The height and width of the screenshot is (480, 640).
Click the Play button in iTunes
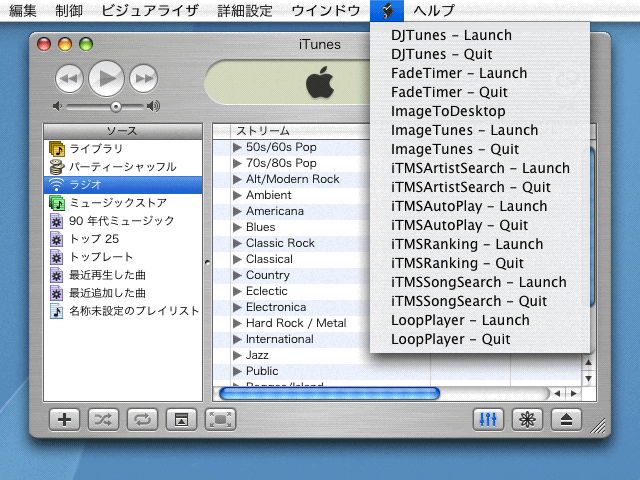click(x=107, y=78)
